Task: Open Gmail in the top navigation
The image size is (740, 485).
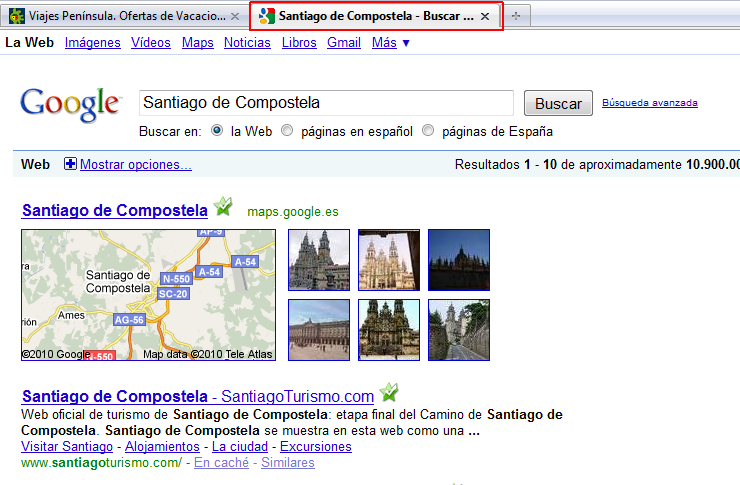Action: pyautogui.click(x=344, y=42)
